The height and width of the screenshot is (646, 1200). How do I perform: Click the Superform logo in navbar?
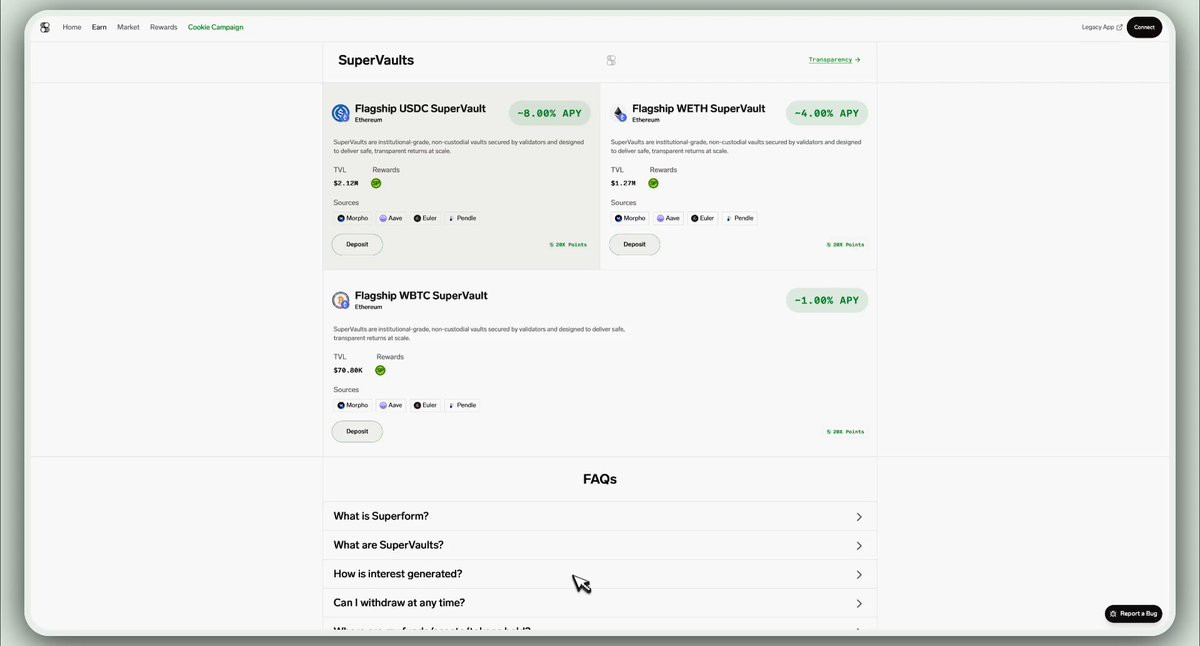[x=45, y=27]
